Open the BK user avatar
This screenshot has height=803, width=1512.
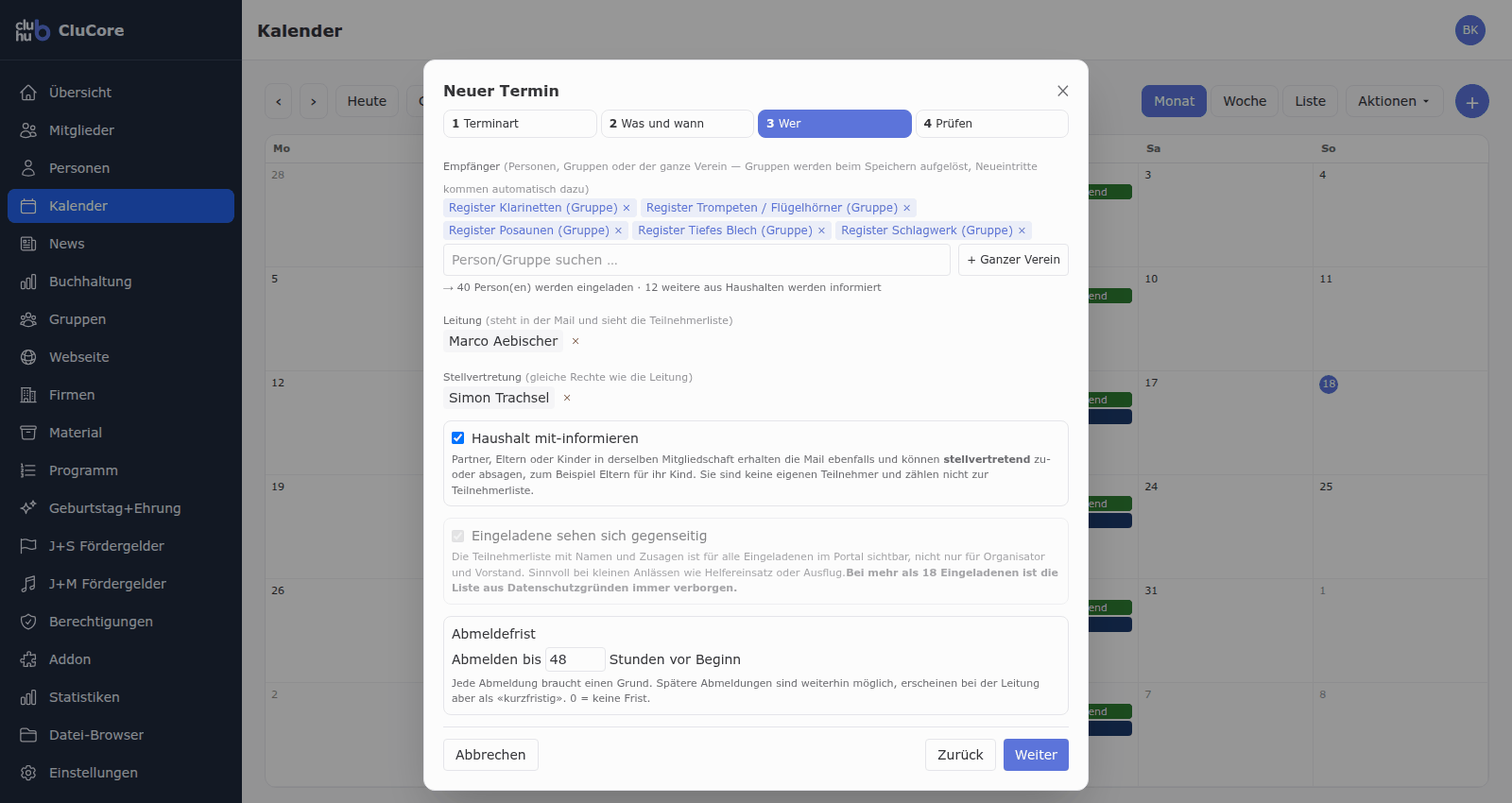tap(1470, 30)
